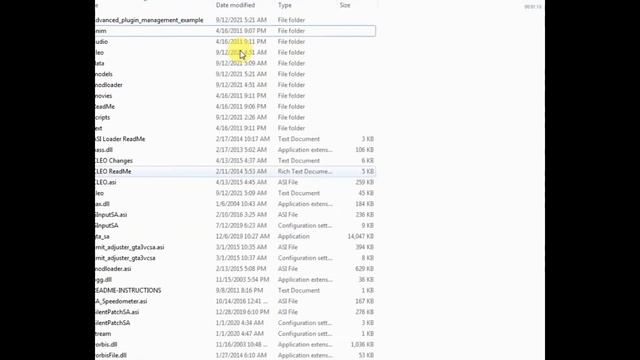The image size is (640, 360).
Task: Select the vorbisFile.dll file
Action: point(235,356)
